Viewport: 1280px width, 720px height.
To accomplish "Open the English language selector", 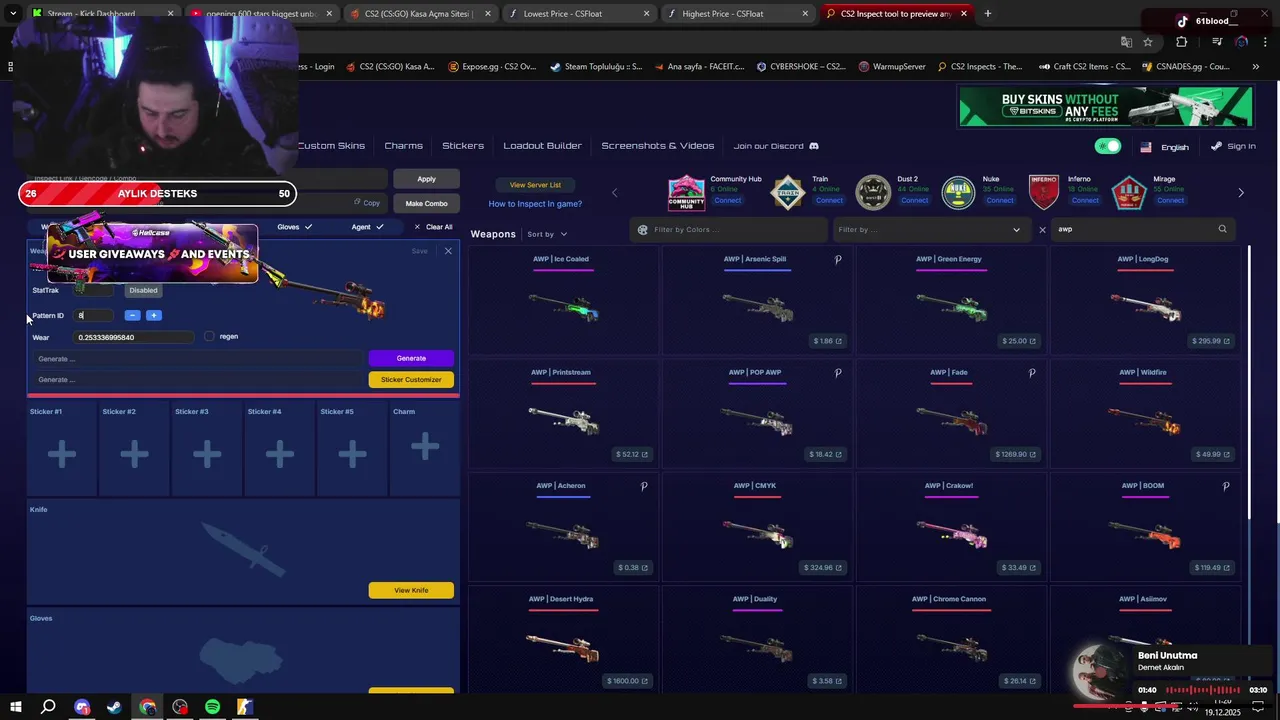I will (1165, 146).
